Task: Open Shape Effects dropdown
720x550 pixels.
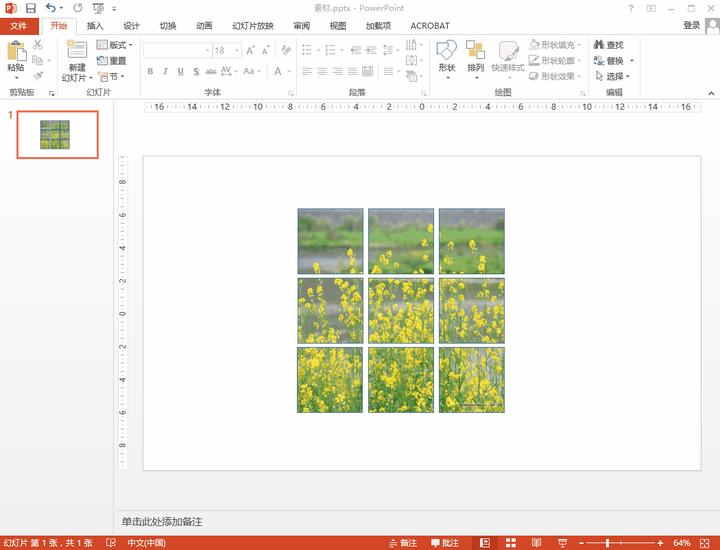Action: (554, 76)
